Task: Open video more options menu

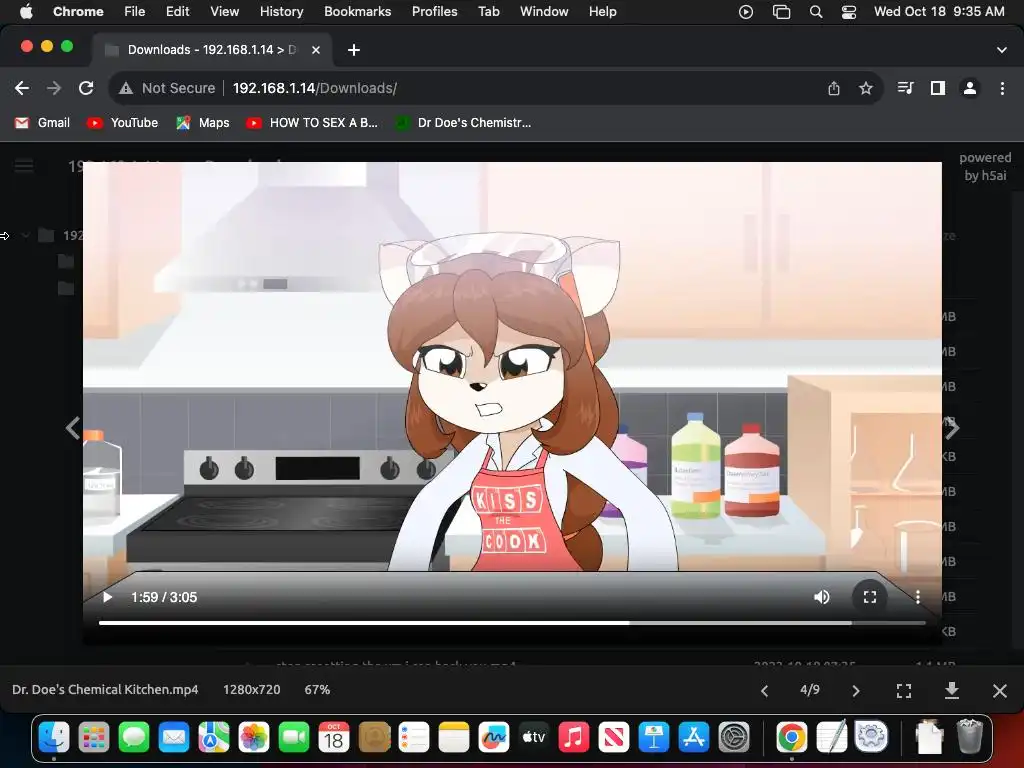Action: [918, 597]
